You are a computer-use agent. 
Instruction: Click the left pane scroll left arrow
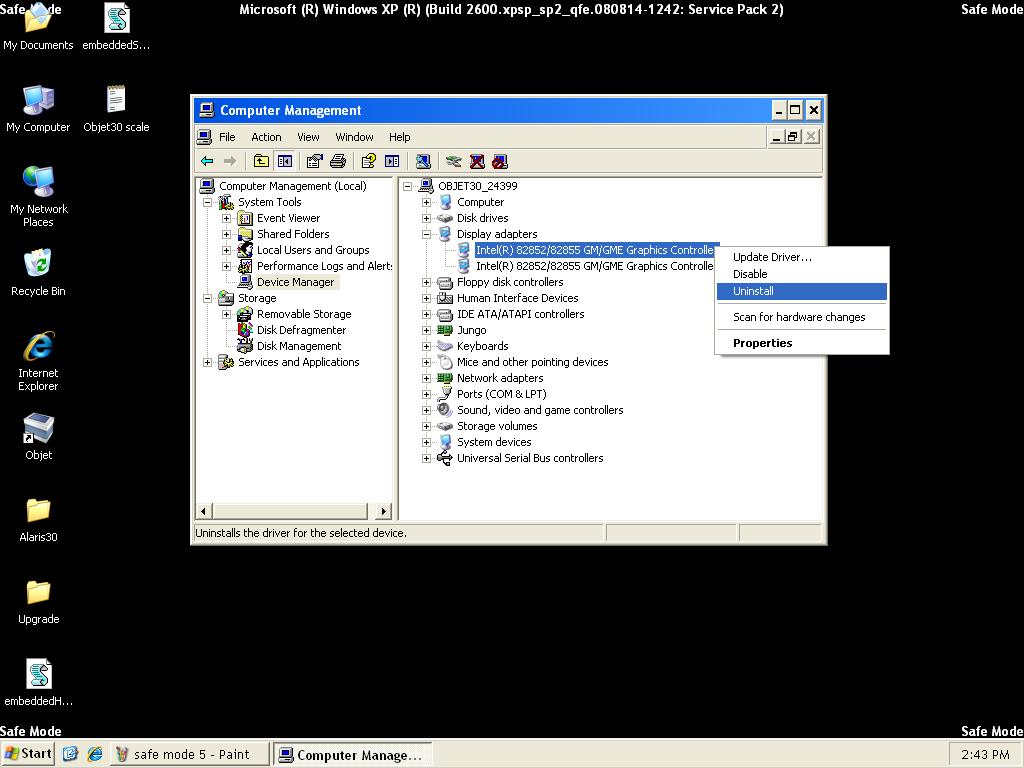(x=204, y=511)
